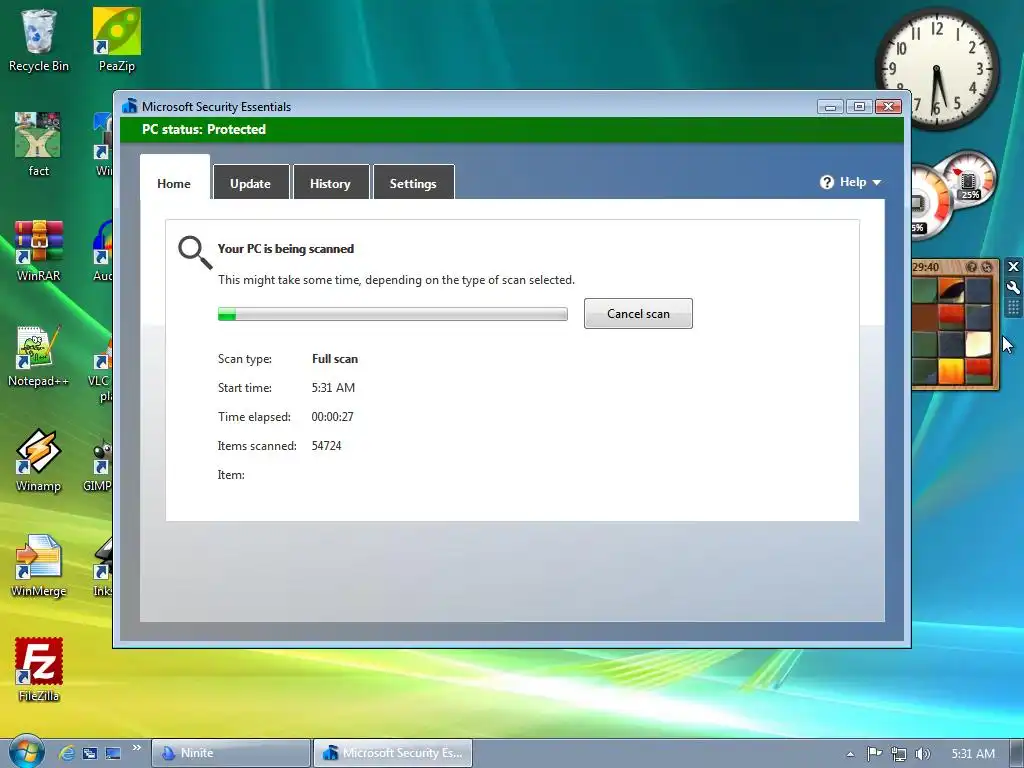
Task: Select the FileZilla desktop shortcut
Action: (39, 670)
